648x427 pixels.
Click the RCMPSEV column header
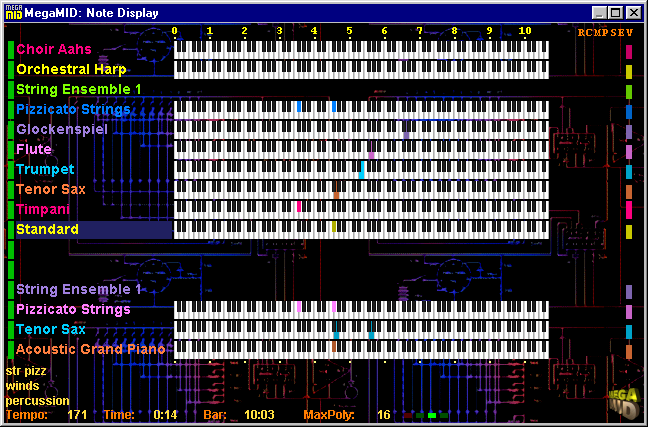[605, 33]
